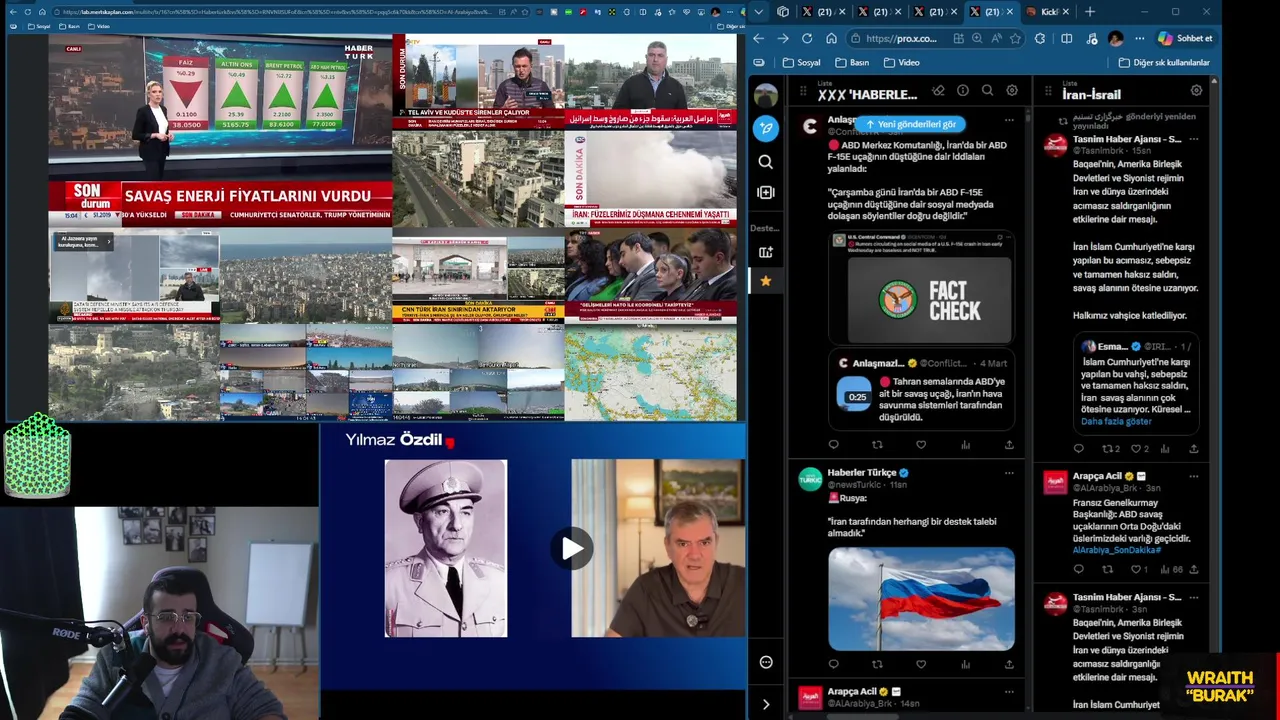Switch to the first X (21) tab
This screenshot has width=1280, height=720.
tap(822, 12)
